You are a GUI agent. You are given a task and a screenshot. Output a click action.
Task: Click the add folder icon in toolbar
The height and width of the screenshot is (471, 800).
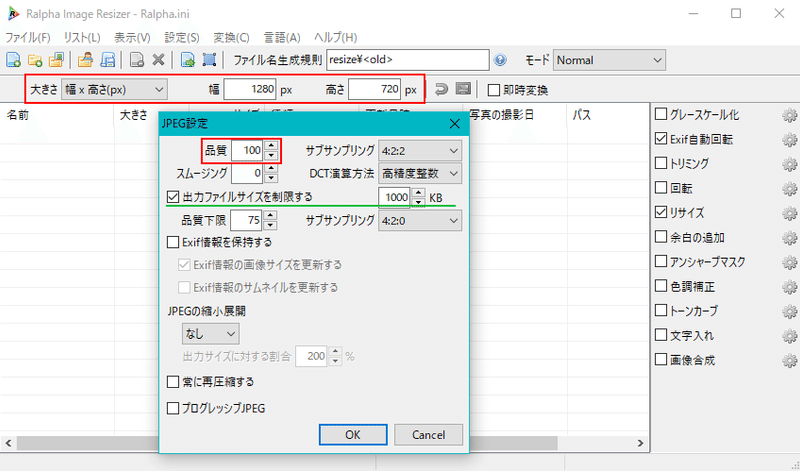[x=35, y=60]
